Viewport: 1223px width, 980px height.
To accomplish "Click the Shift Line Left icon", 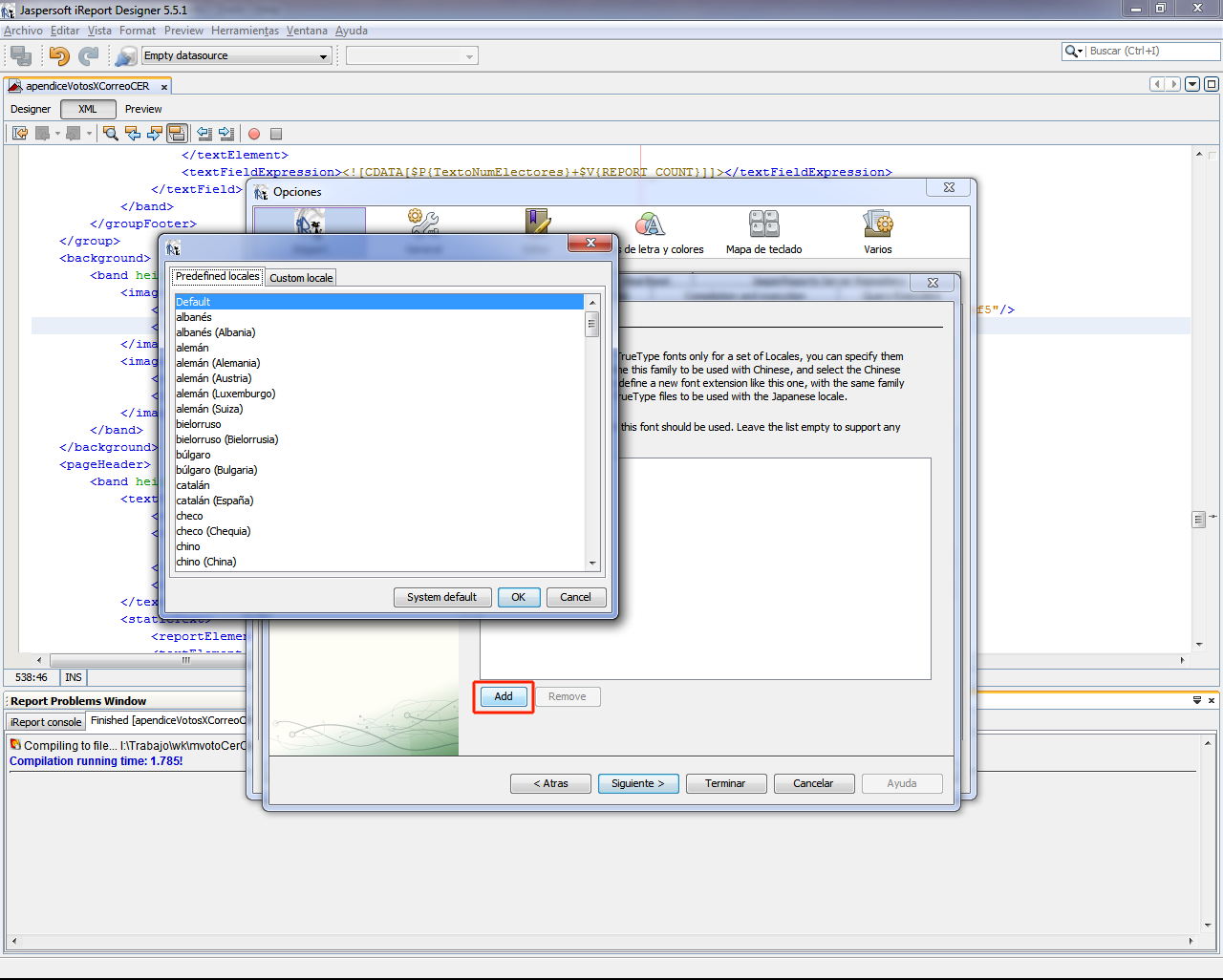I will 204,134.
